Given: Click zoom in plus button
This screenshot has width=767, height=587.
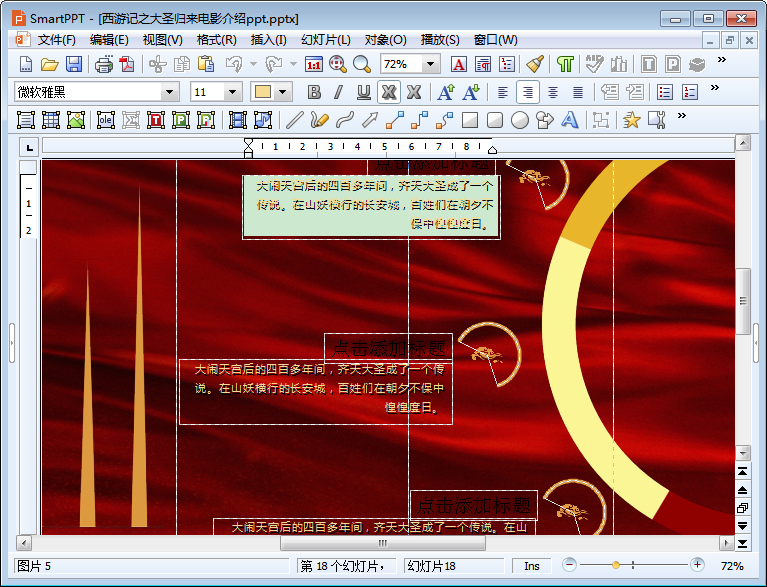Looking at the screenshot, I should 697,565.
